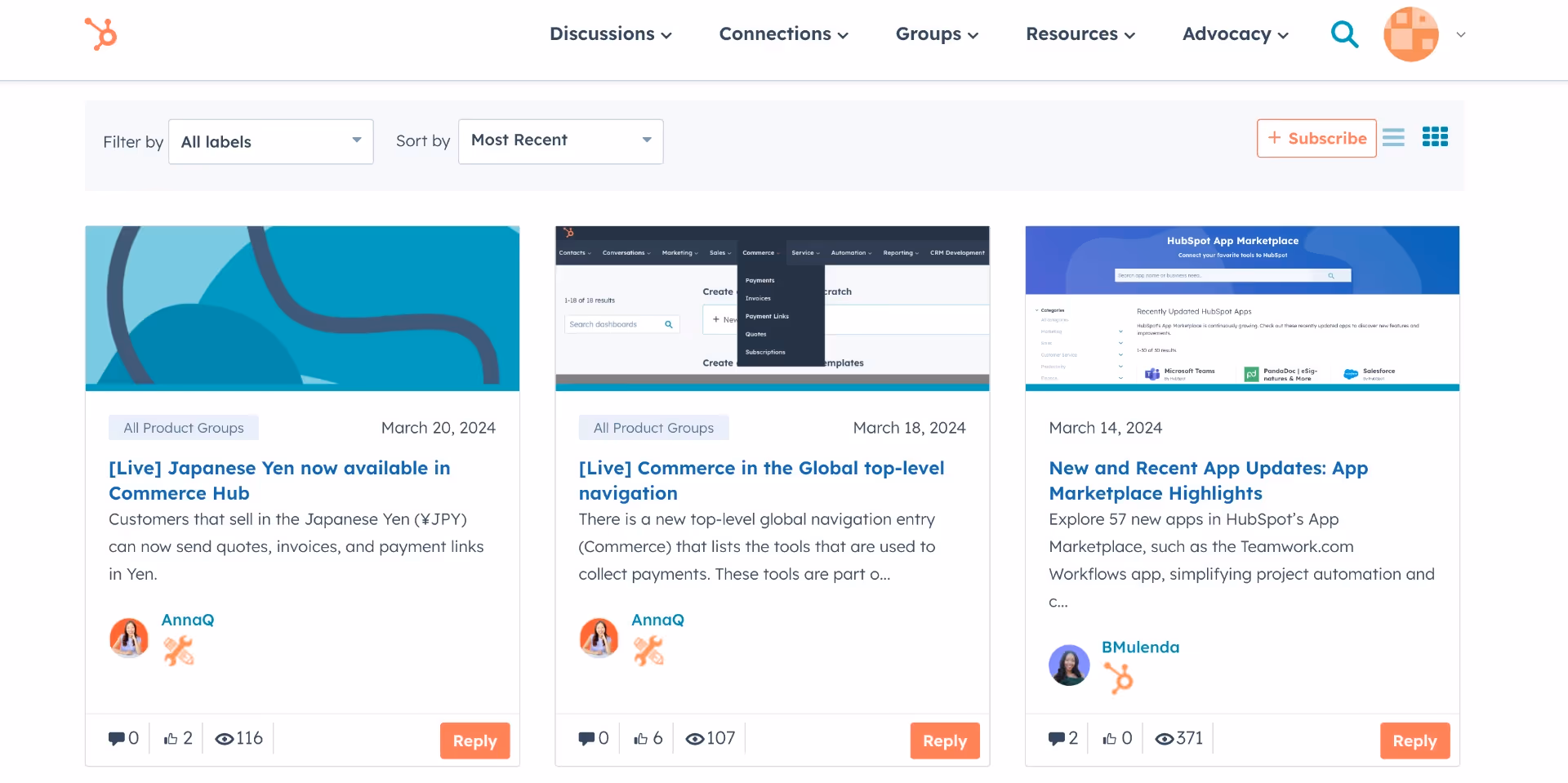Click AnnaQ author name on Commerce navigation card

[x=657, y=620]
